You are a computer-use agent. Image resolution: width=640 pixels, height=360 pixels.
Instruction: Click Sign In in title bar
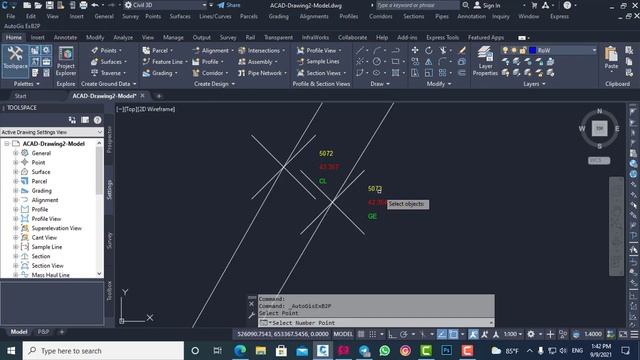point(487,5)
